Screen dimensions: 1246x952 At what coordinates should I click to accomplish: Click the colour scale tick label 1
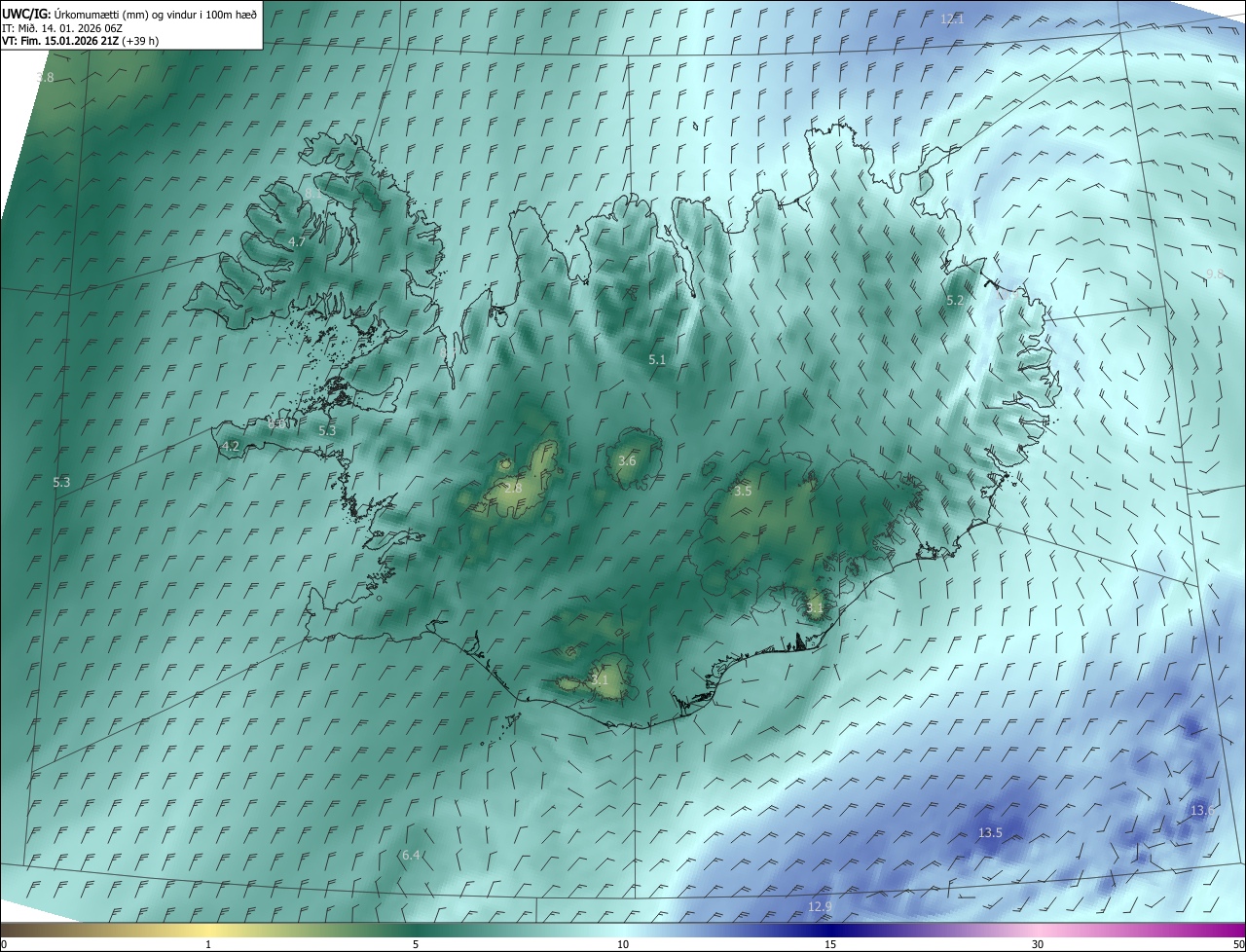tap(208, 944)
